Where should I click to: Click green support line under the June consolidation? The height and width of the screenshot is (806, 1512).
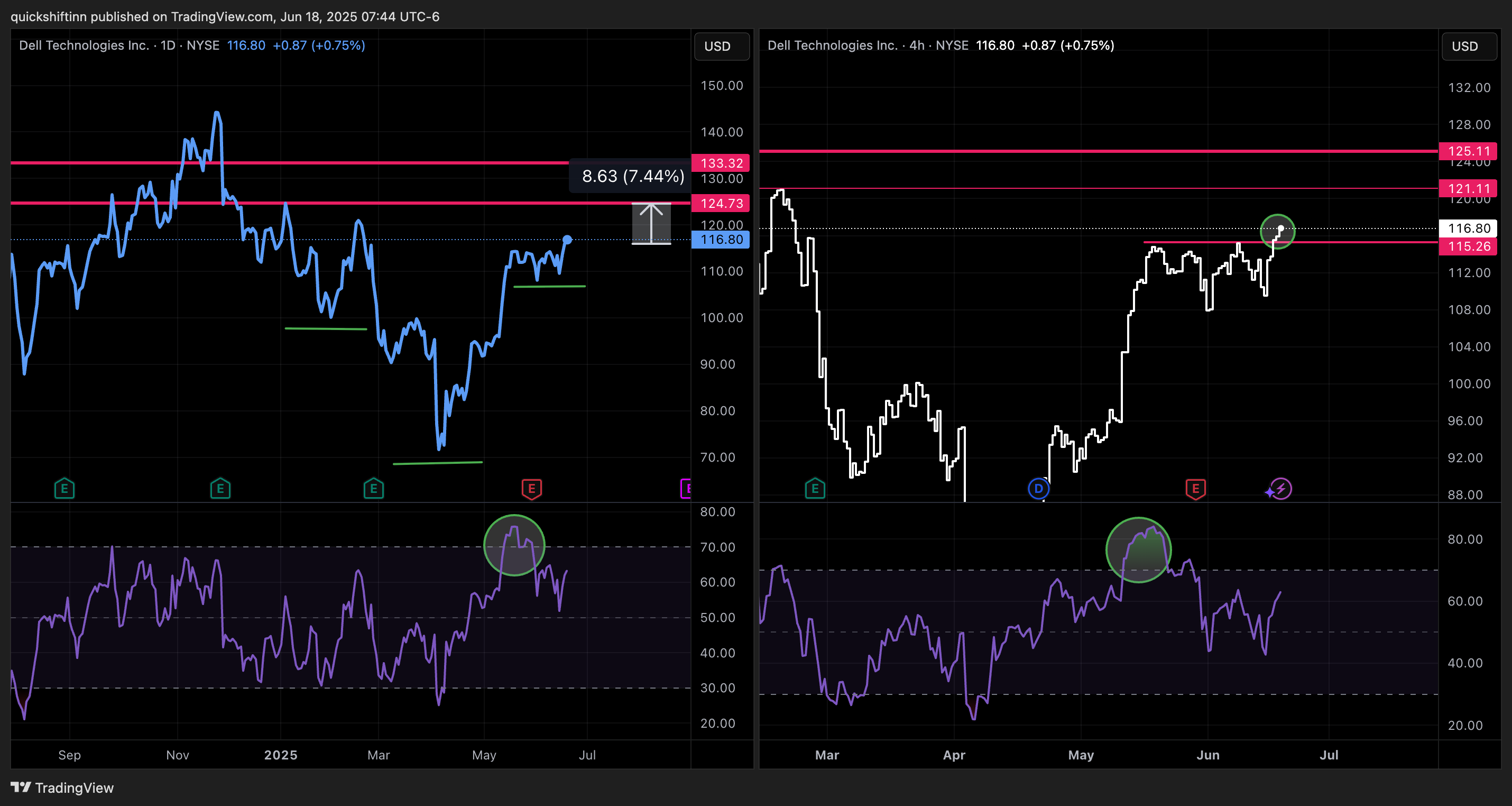549,287
